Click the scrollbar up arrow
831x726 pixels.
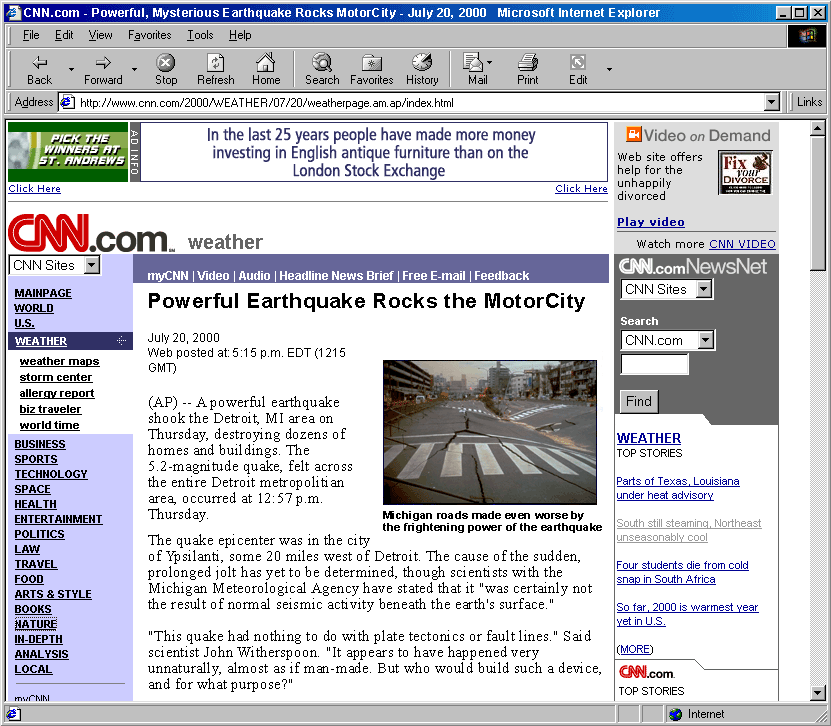818,128
